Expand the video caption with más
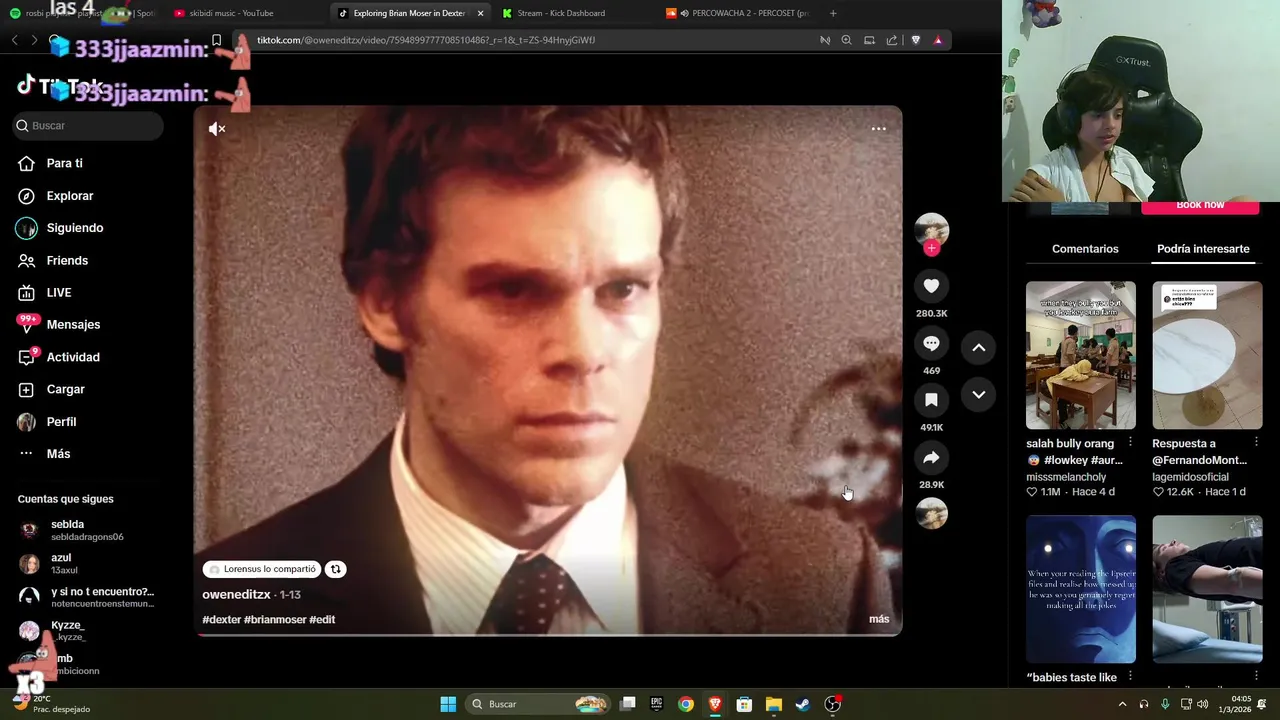Viewport: 1280px width, 720px height. [879, 619]
